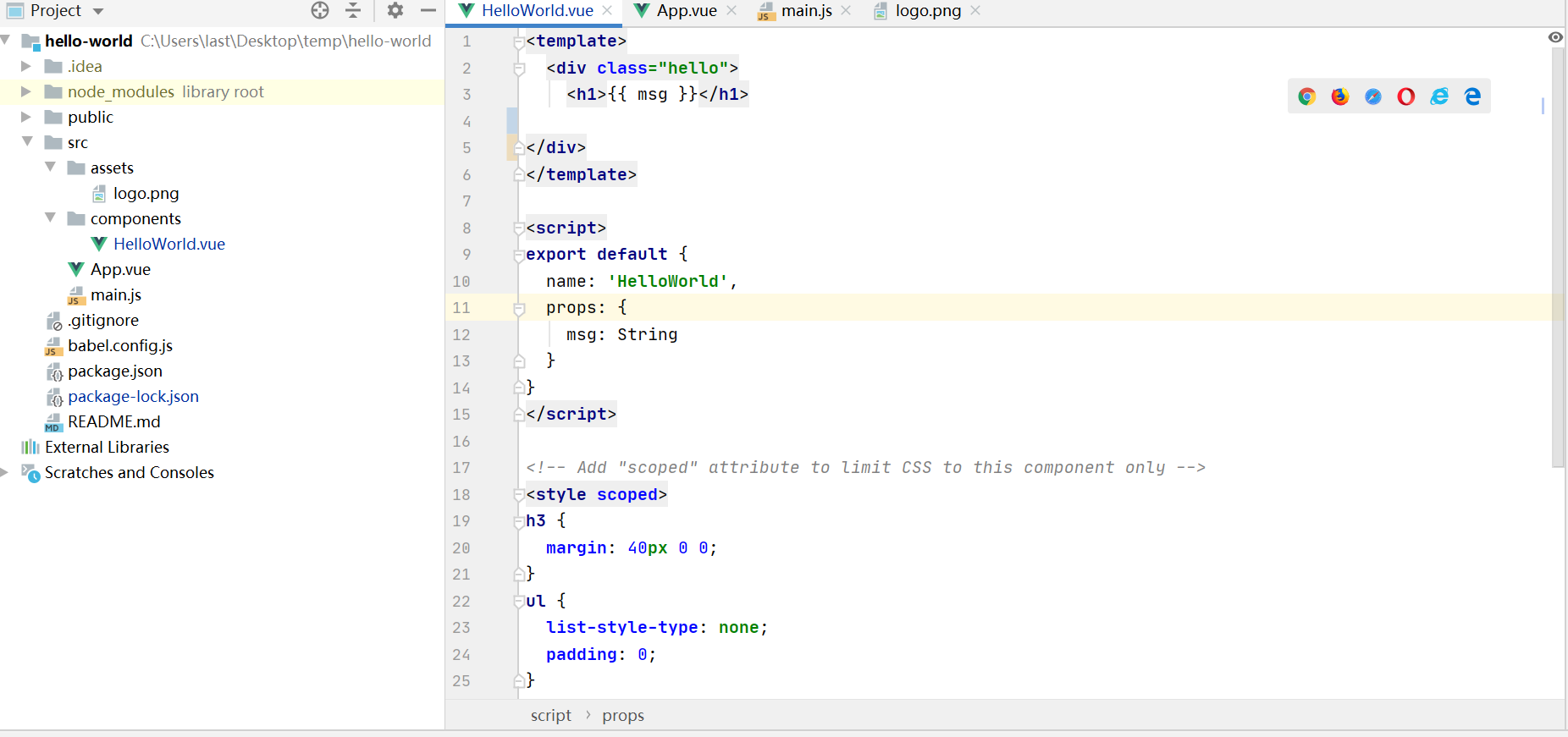This screenshot has height=737, width=1568.
Task: Collapse the hello-world project root
Action: (6, 41)
